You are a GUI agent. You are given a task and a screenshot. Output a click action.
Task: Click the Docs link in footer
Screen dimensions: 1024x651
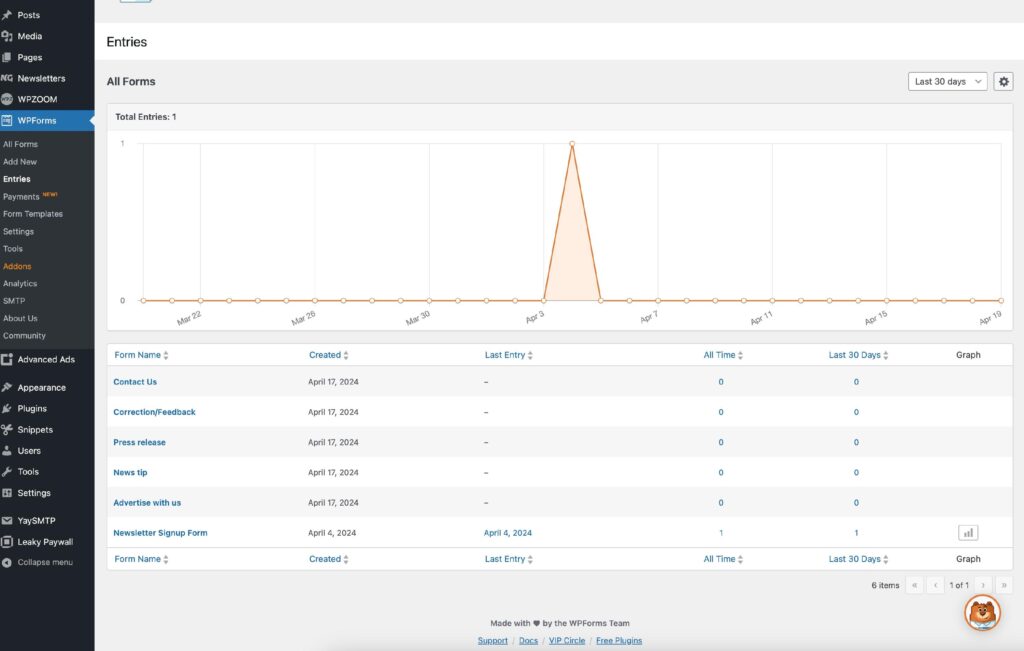528,640
